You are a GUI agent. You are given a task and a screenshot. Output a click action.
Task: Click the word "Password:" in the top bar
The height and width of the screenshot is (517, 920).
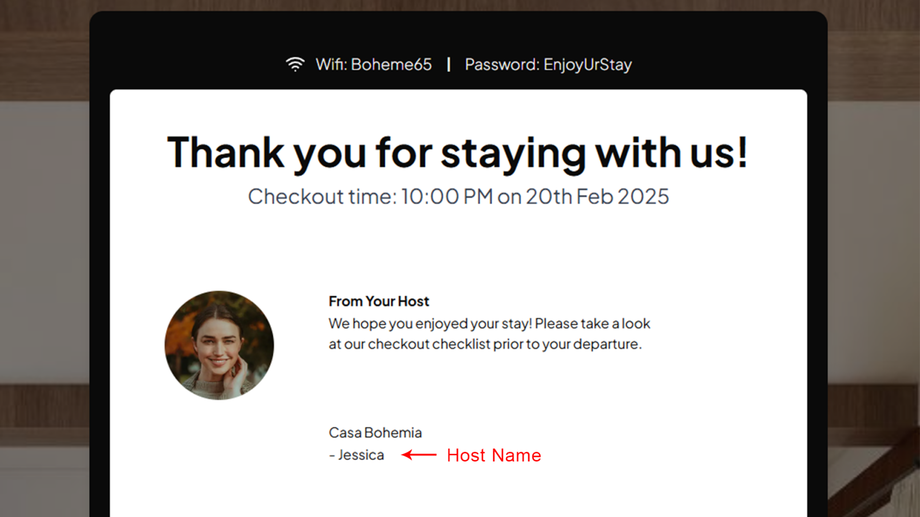tap(501, 65)
